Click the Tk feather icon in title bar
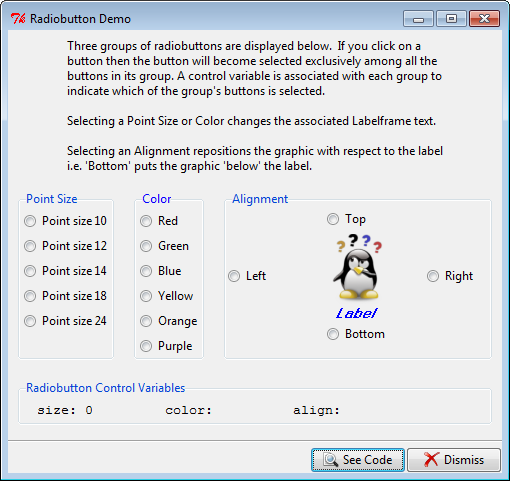 point(18,18)
